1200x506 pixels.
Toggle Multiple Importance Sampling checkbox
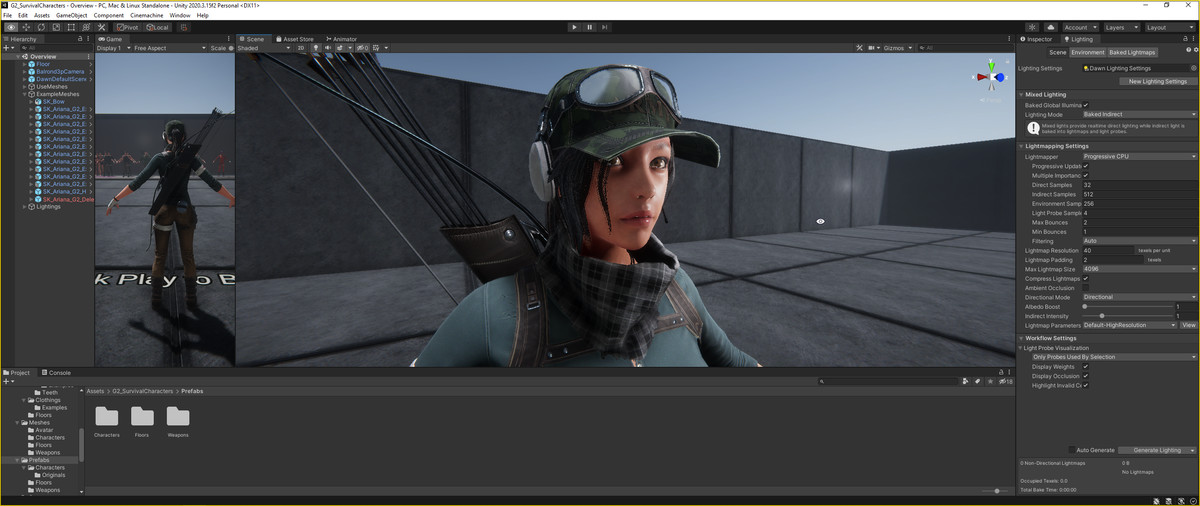[1086, 176]
